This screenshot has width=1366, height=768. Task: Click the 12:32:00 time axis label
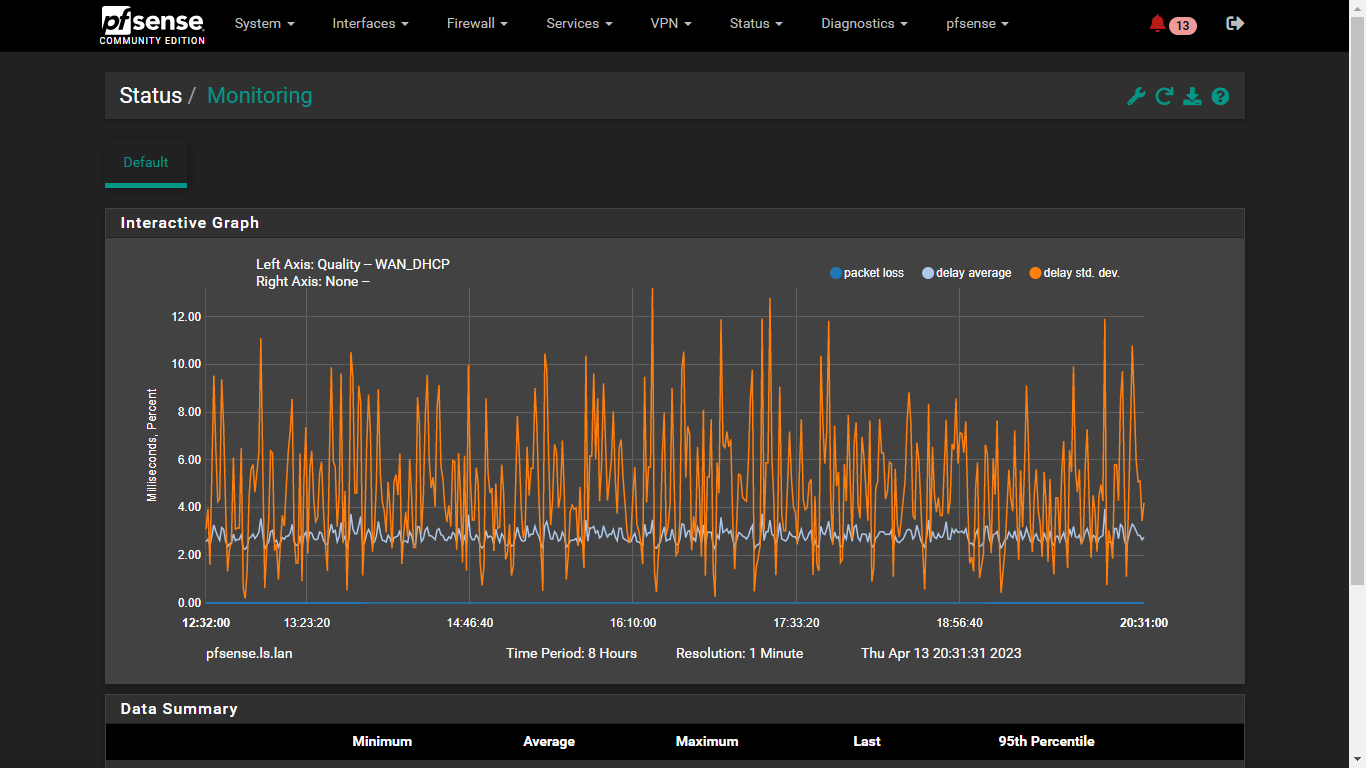[x=206, y=622]
